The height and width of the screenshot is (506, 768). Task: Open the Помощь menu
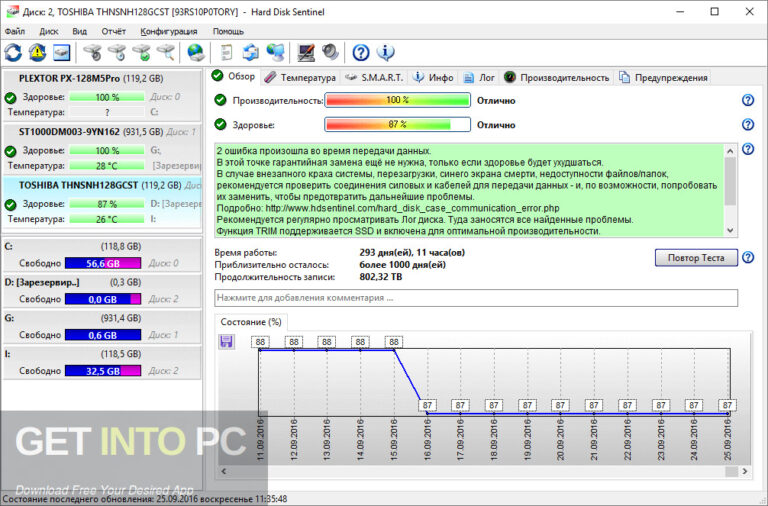click(228, 31)
